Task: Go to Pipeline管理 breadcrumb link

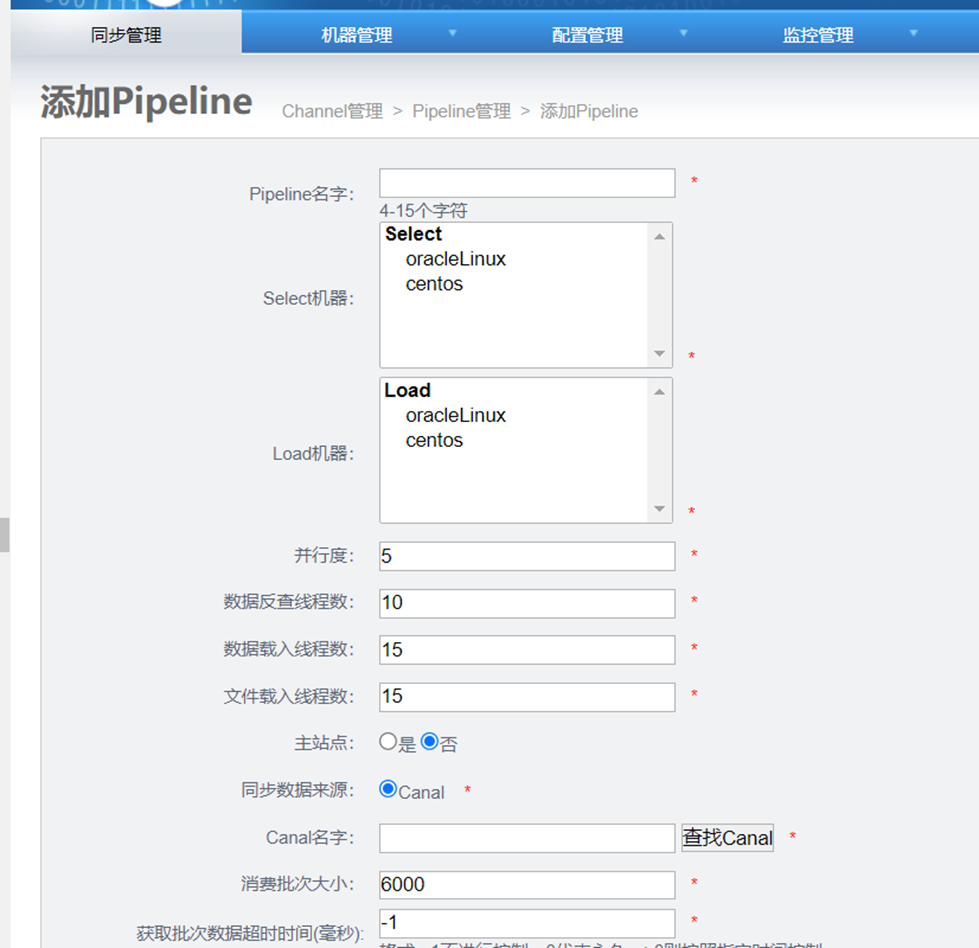Action: (461, 111)
